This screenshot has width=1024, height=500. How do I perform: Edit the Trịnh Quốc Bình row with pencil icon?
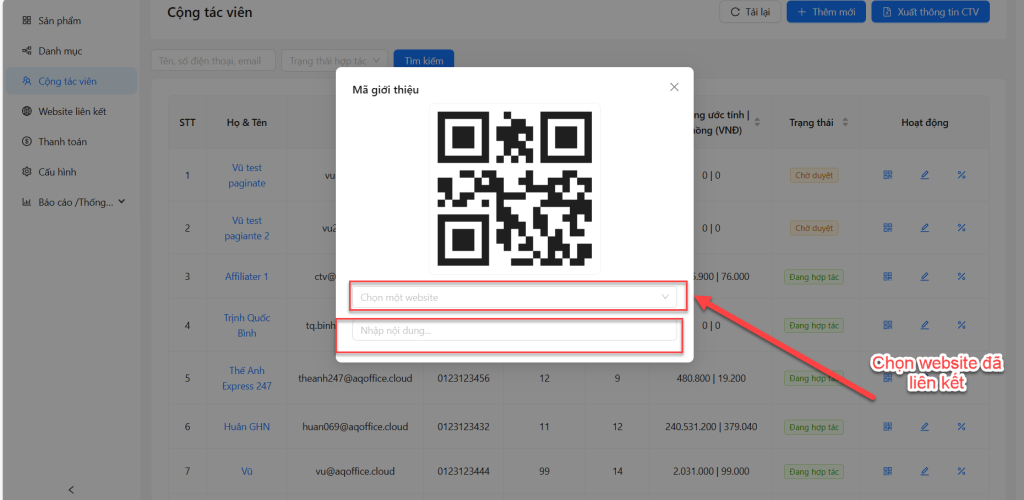click(924, 326)
